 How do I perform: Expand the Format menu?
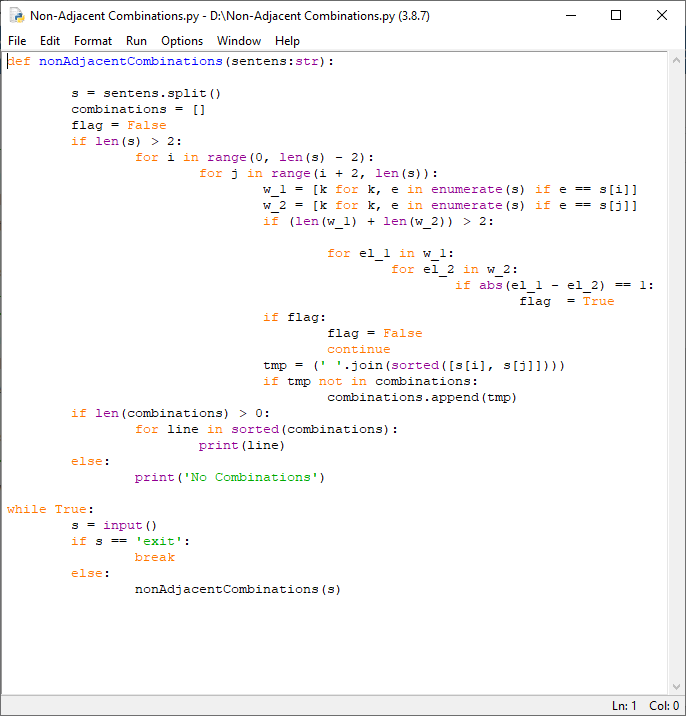coord(93,41)
